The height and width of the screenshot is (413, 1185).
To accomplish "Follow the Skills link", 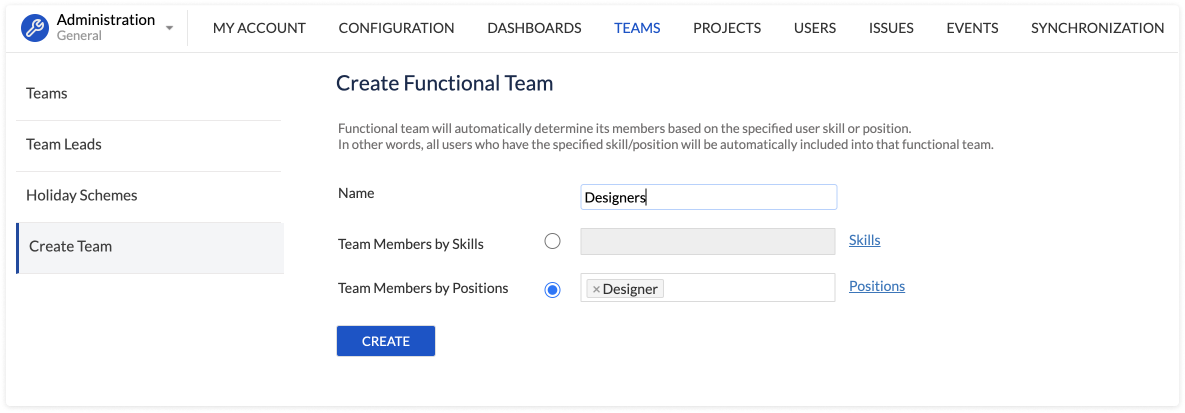I will point(864,240).
